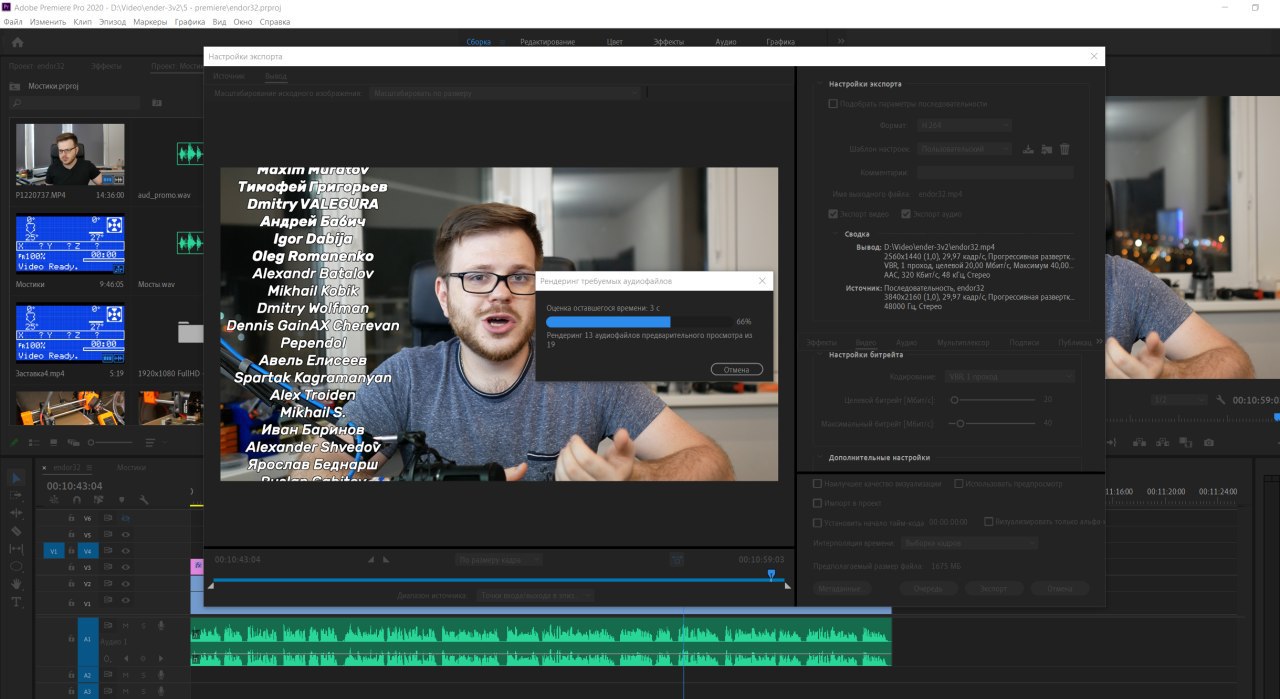Click Максимальный битрейт slider handle

[960, 423]
